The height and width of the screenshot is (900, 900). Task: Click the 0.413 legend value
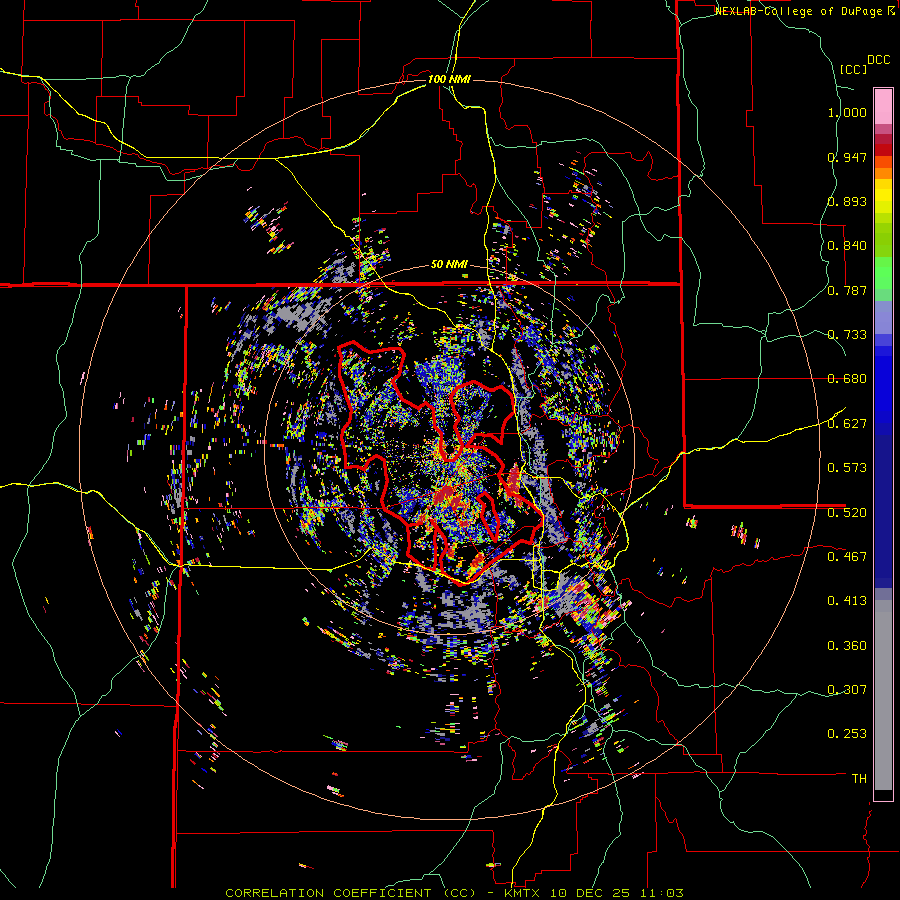(x=847, y=601)
